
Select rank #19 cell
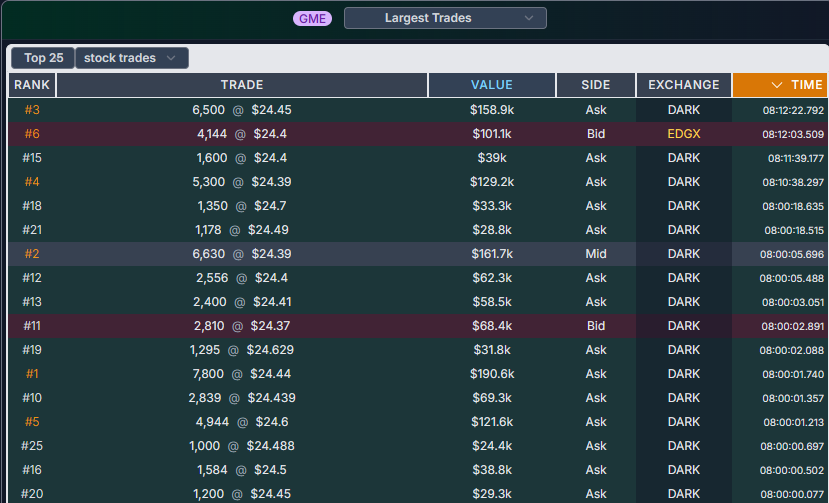32,350
